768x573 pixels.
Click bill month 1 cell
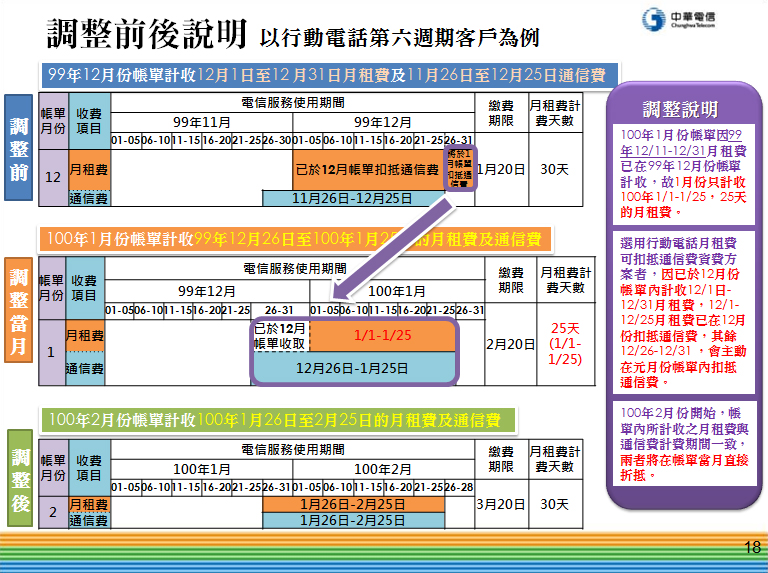pyautogui.click(x=51, y=352)
